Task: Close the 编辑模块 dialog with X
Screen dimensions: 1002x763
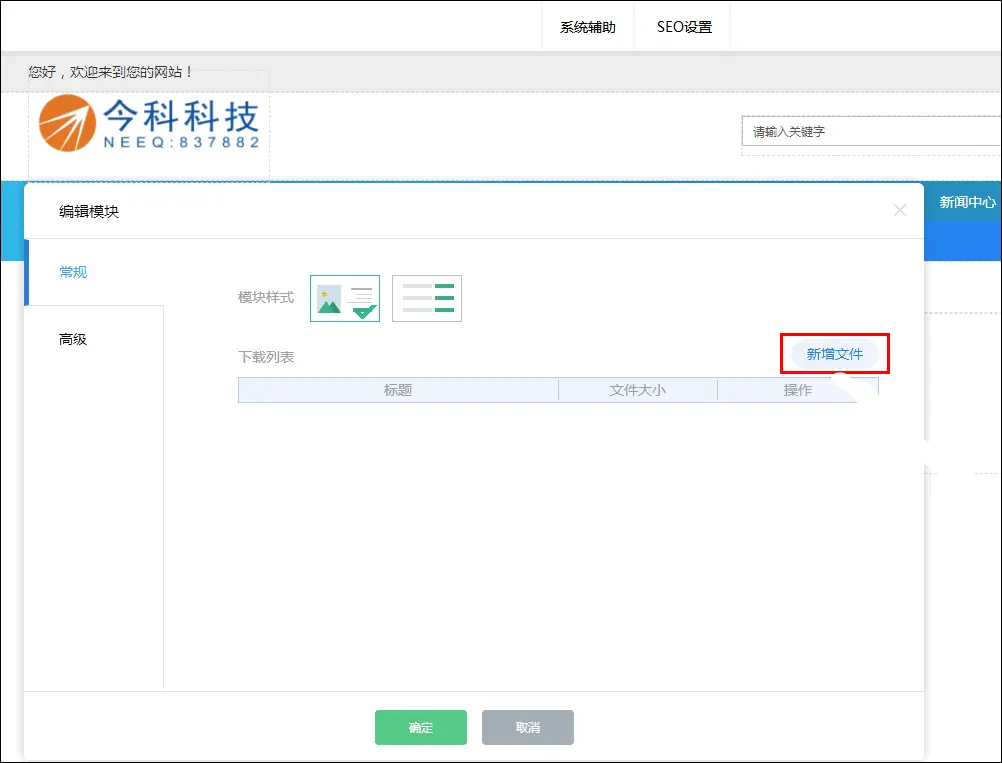Action: point(899,210)
